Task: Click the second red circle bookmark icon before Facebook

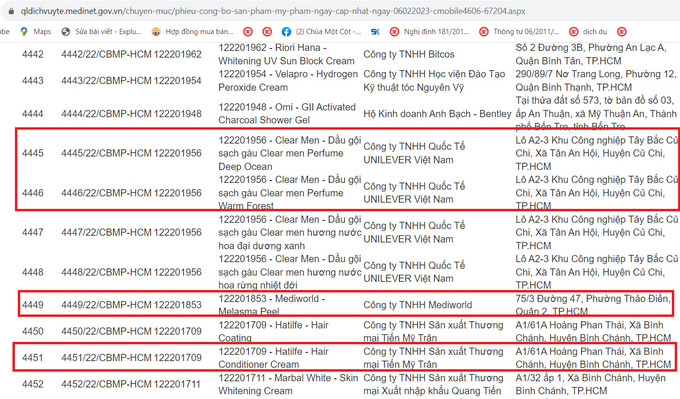Action: [x=267, y=32]
